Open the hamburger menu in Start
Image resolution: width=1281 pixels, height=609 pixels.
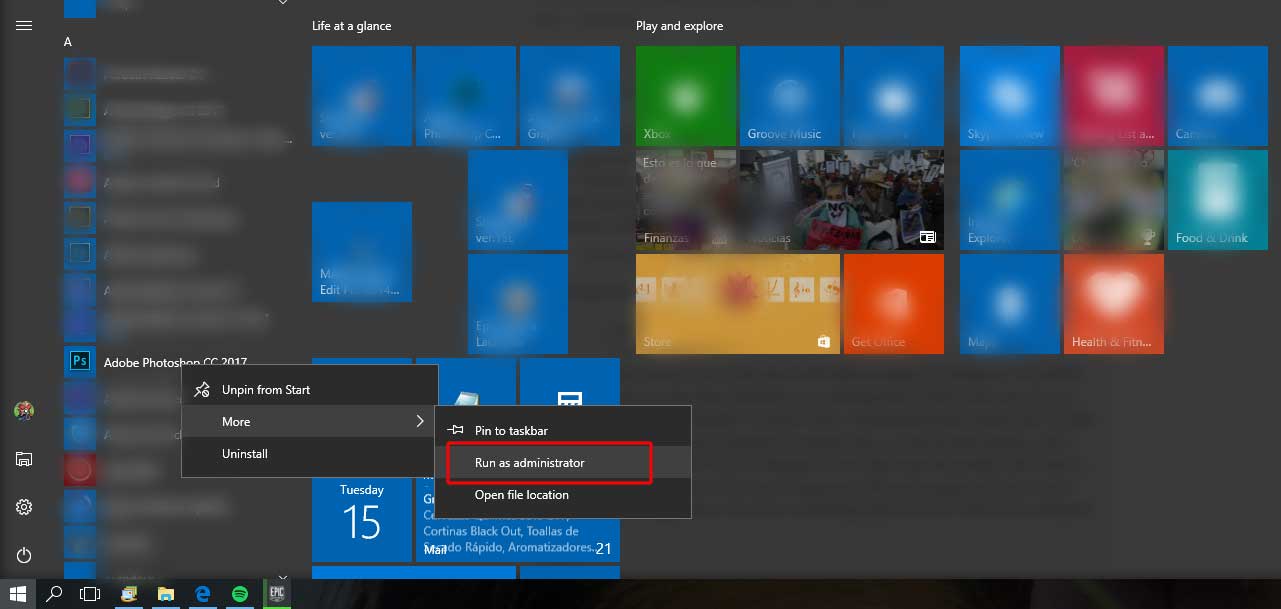tap(24, 26)
